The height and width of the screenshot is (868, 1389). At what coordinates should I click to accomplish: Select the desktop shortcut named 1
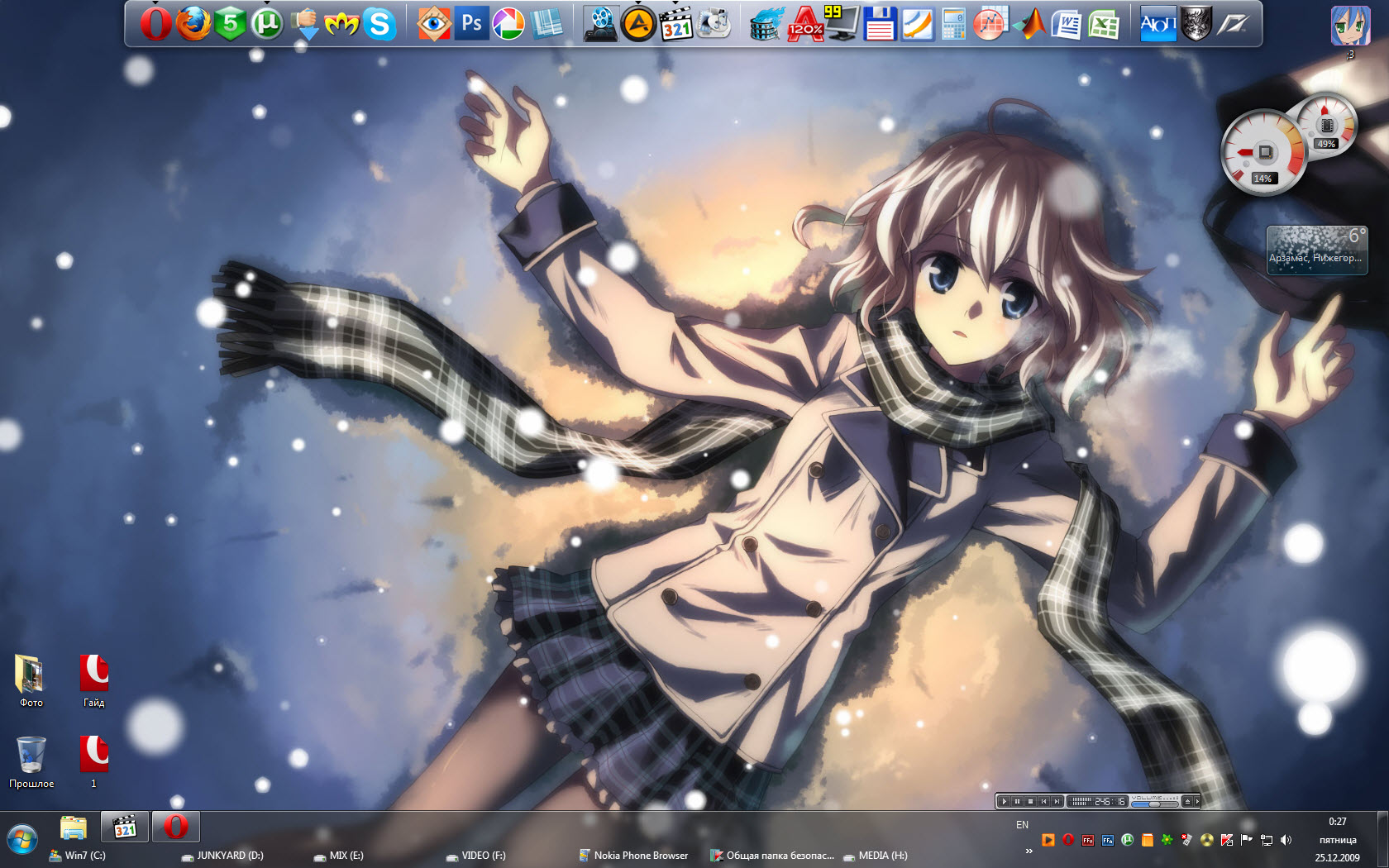pyautogui.click(x=94, y=762)
